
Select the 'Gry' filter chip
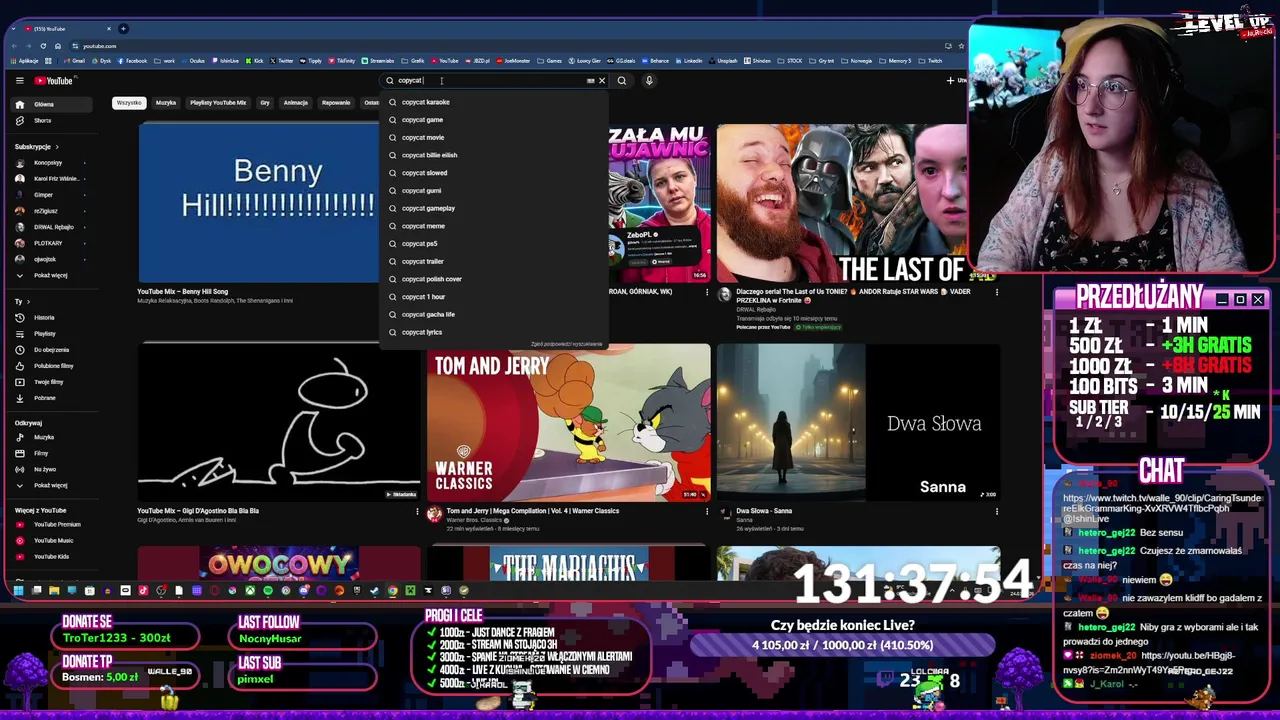tap(265, 103)
